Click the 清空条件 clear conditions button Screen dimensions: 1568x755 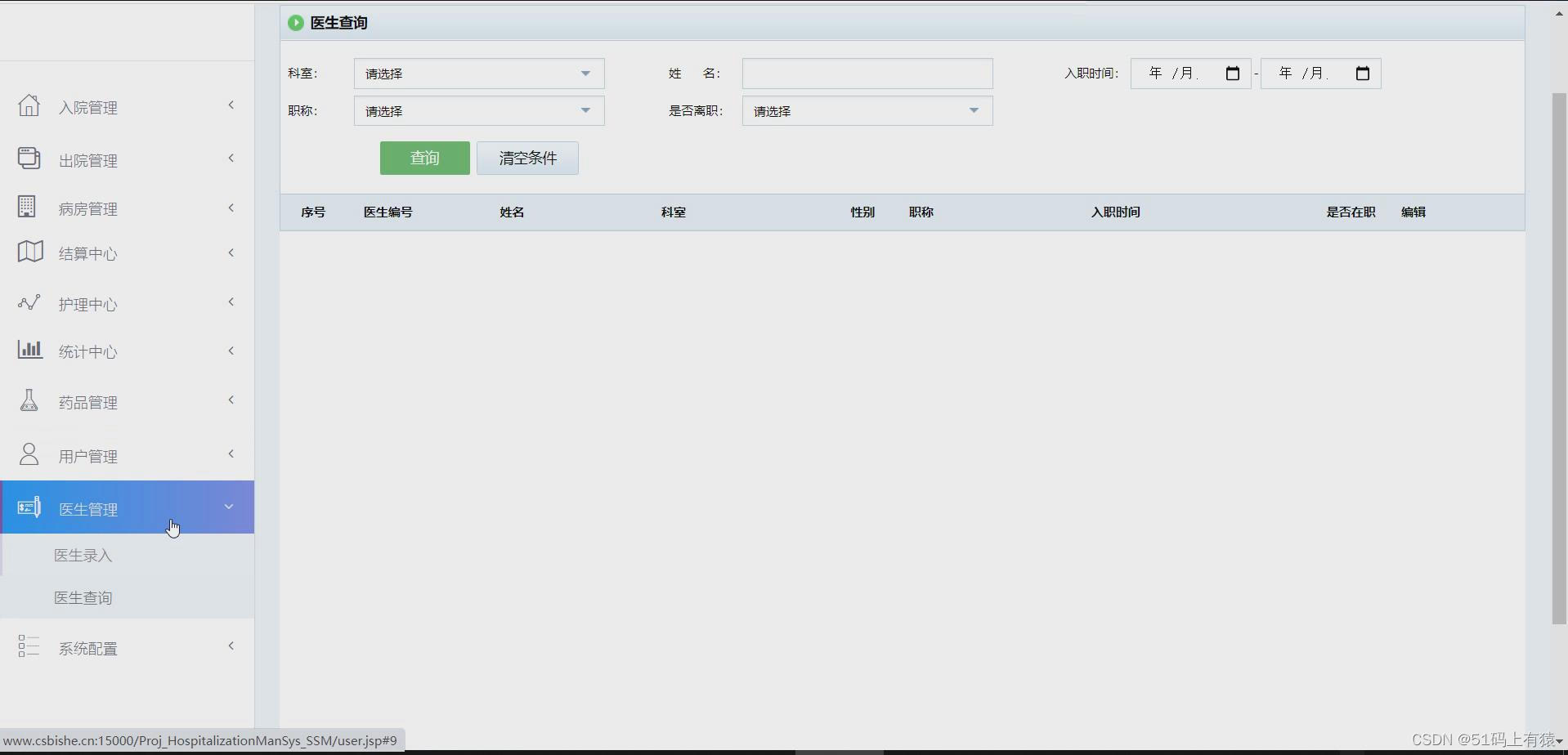click(x=526, y=158)
